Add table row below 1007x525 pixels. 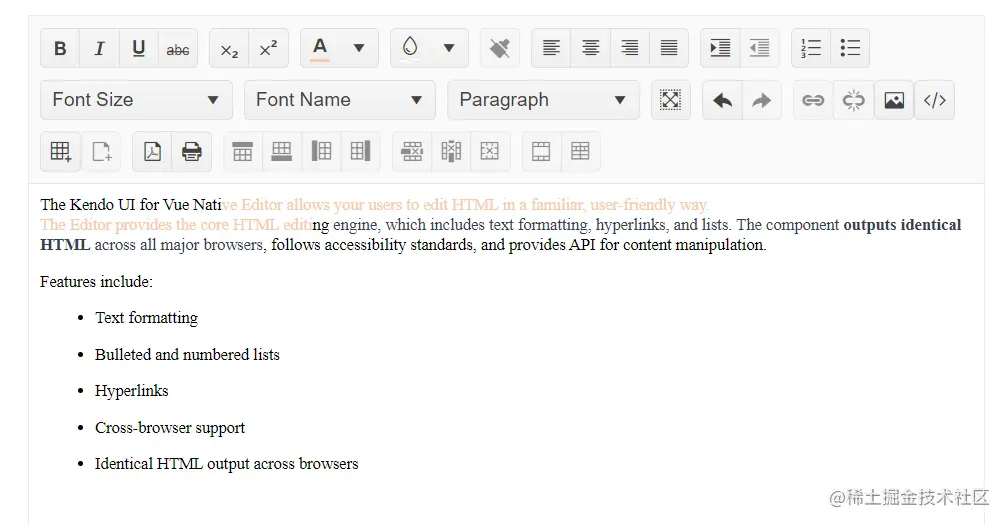pyautogui.click(x=281, y=152)
